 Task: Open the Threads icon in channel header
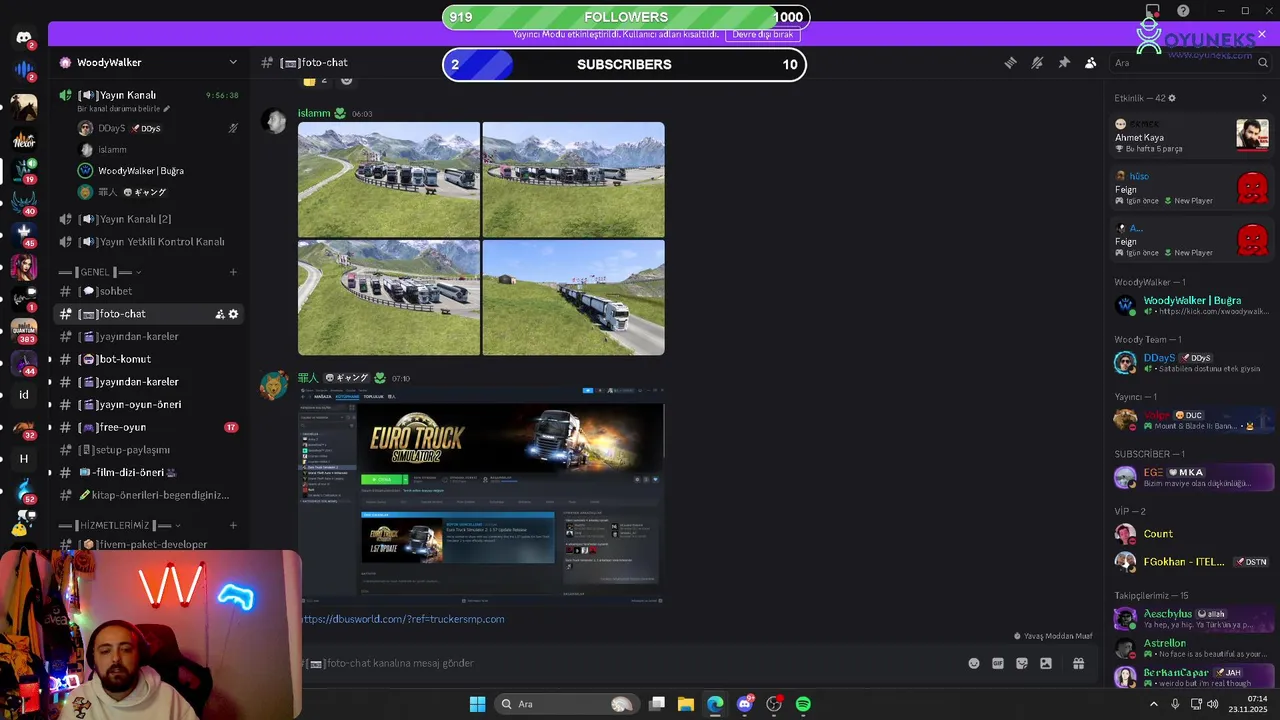coord(1010,63)
